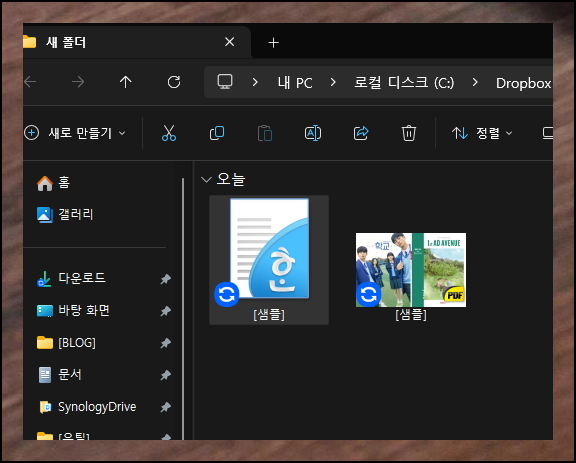576x463 pixels.
Task: Unpin 다운로드 using its pin icon
Action: [165, 279]
